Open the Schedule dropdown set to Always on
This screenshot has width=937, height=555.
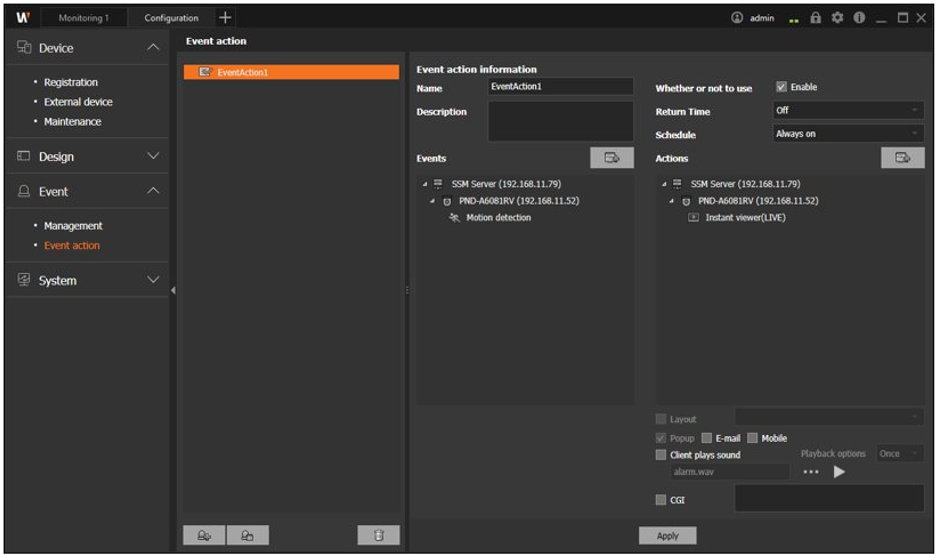coord(848,134)
